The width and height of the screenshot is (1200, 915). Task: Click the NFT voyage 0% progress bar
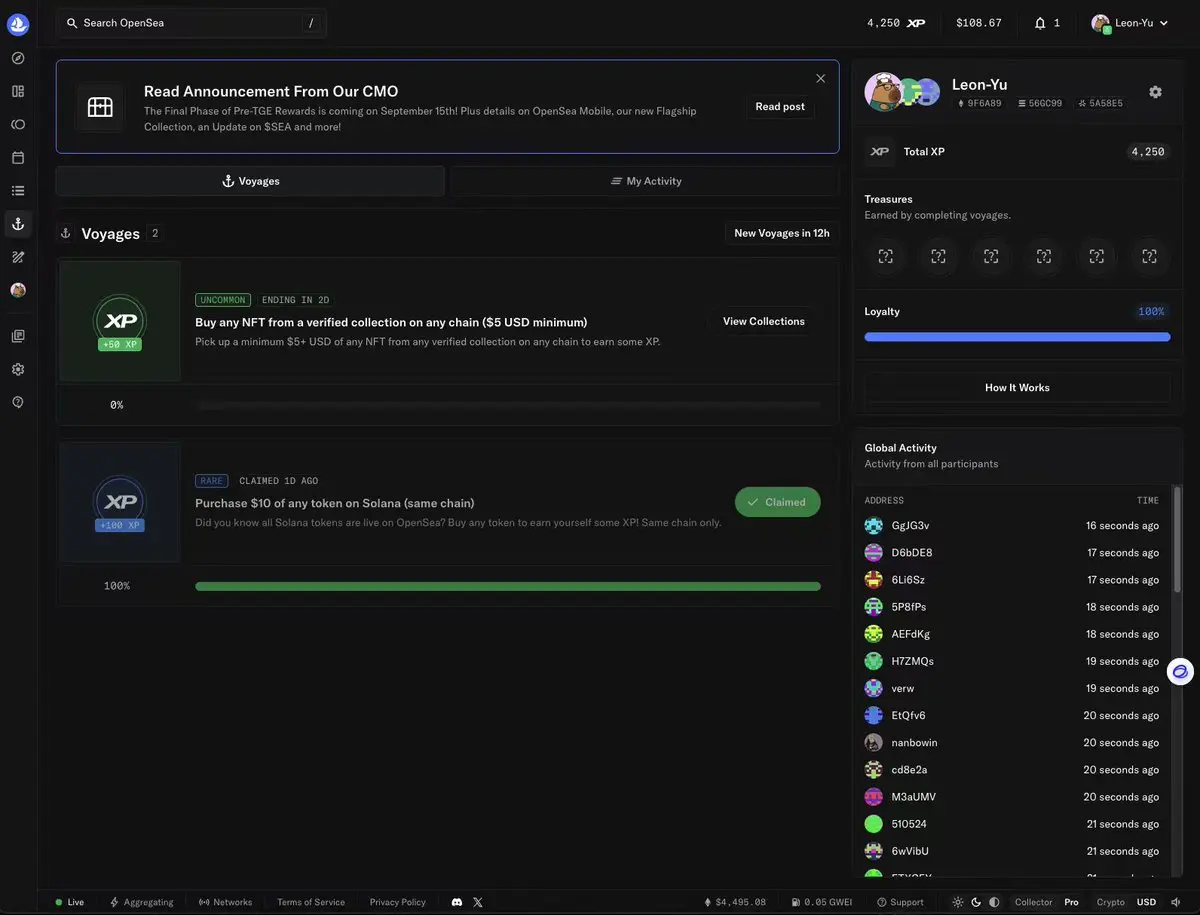508,405
